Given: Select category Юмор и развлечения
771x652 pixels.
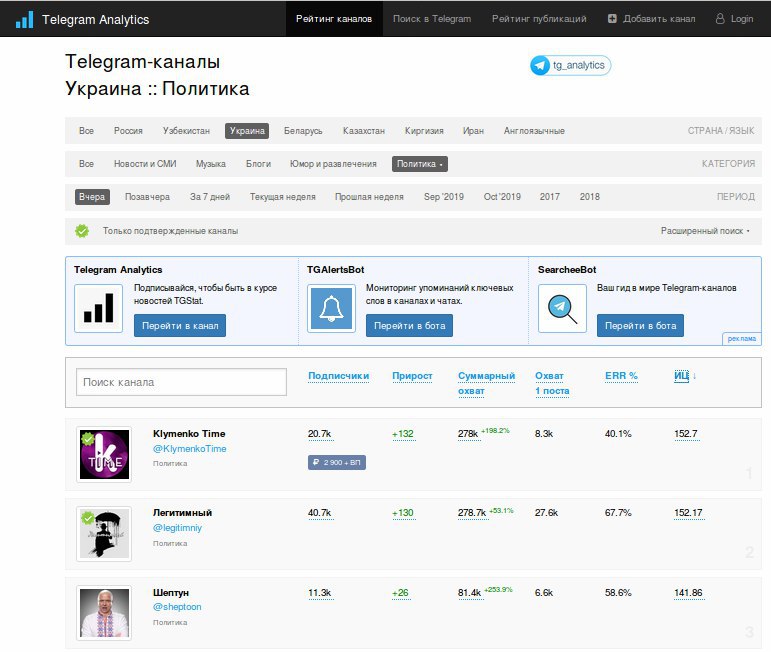Looking at the screenshot, I should click(333, 164).
